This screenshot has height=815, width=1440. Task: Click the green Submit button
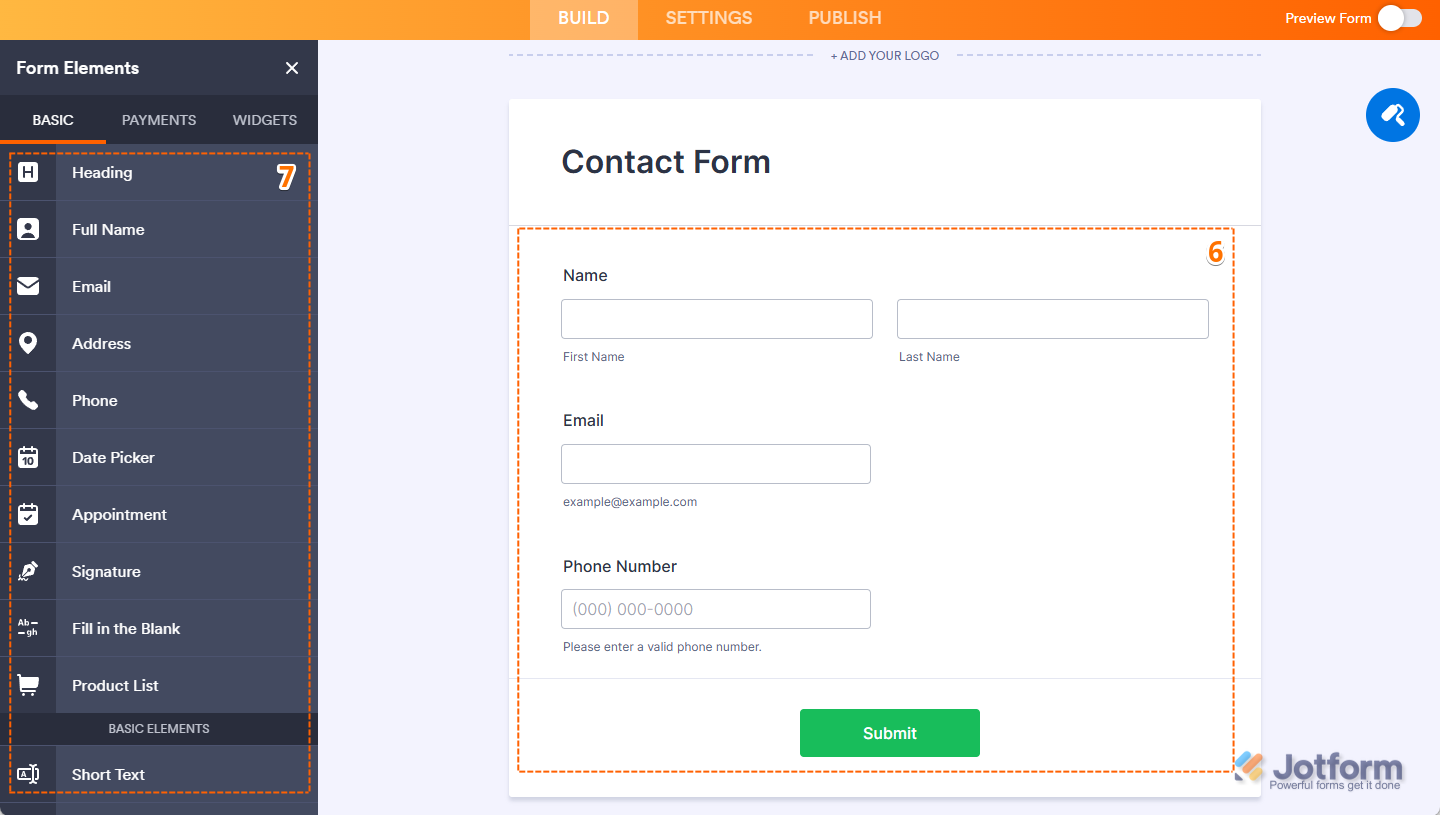click(889, 733)
